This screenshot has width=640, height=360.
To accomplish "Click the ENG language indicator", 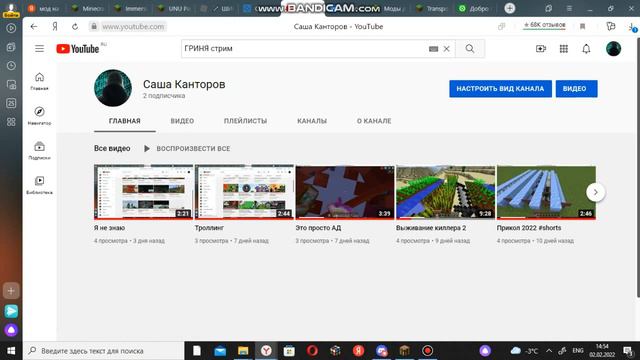I will (578, 351).
